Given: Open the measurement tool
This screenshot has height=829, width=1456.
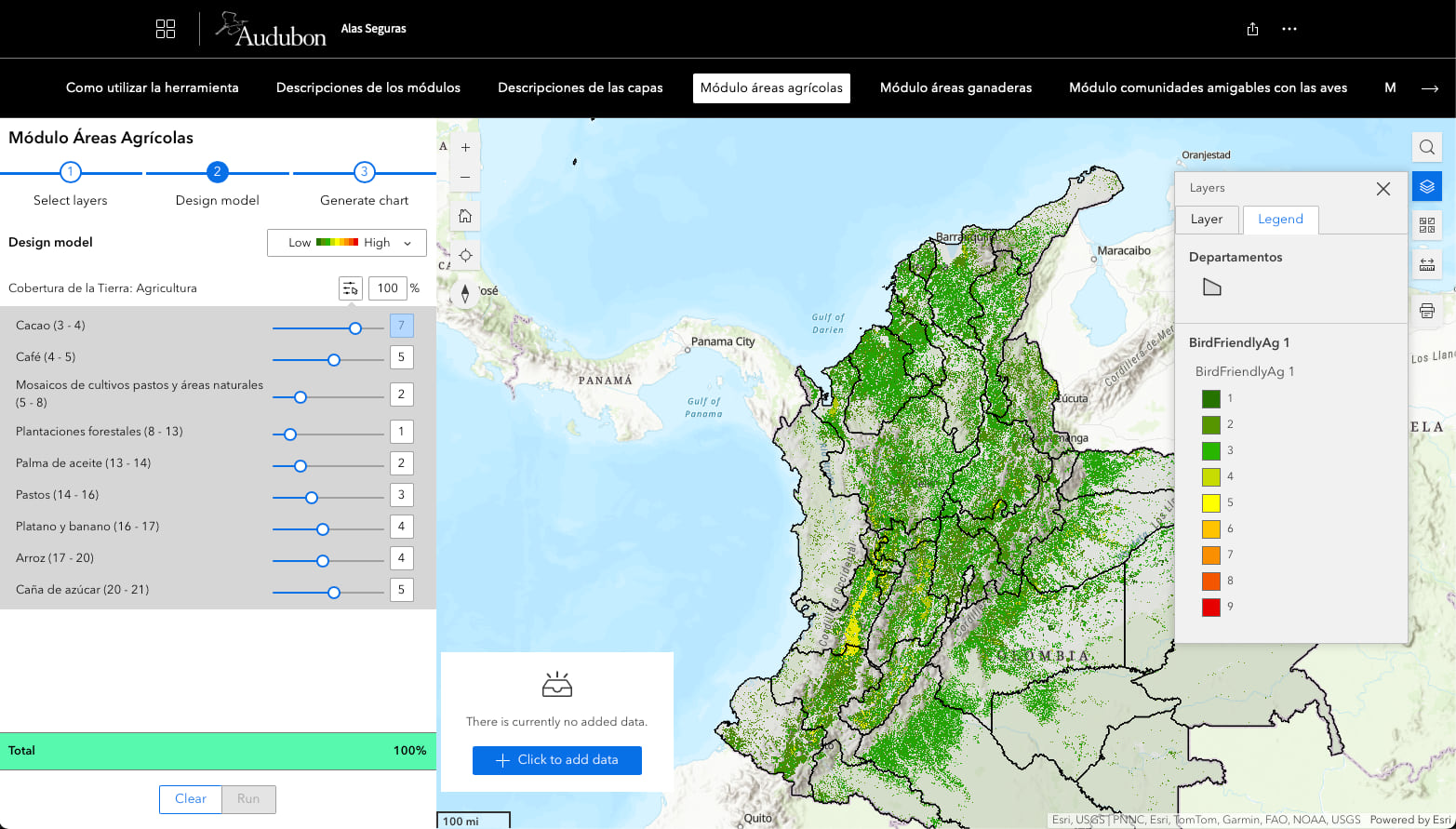Looking at the screenshot, I should pos(1426,263).
